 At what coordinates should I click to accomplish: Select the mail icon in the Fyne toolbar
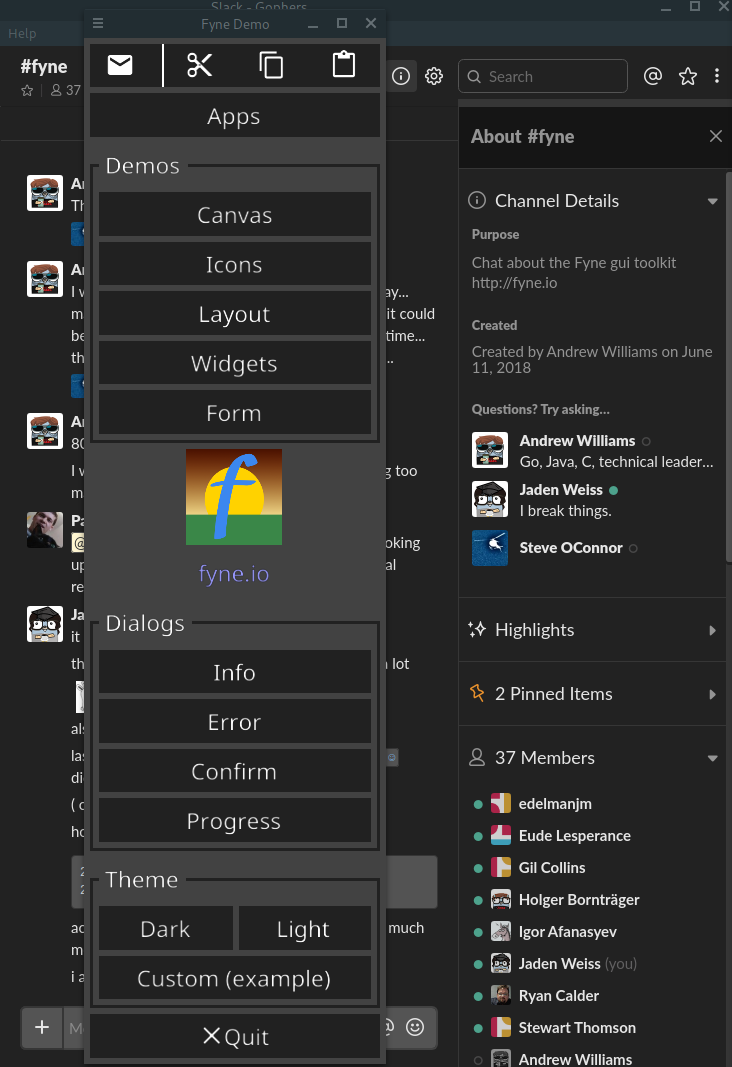pyautogui.click(x=120, y=64)
